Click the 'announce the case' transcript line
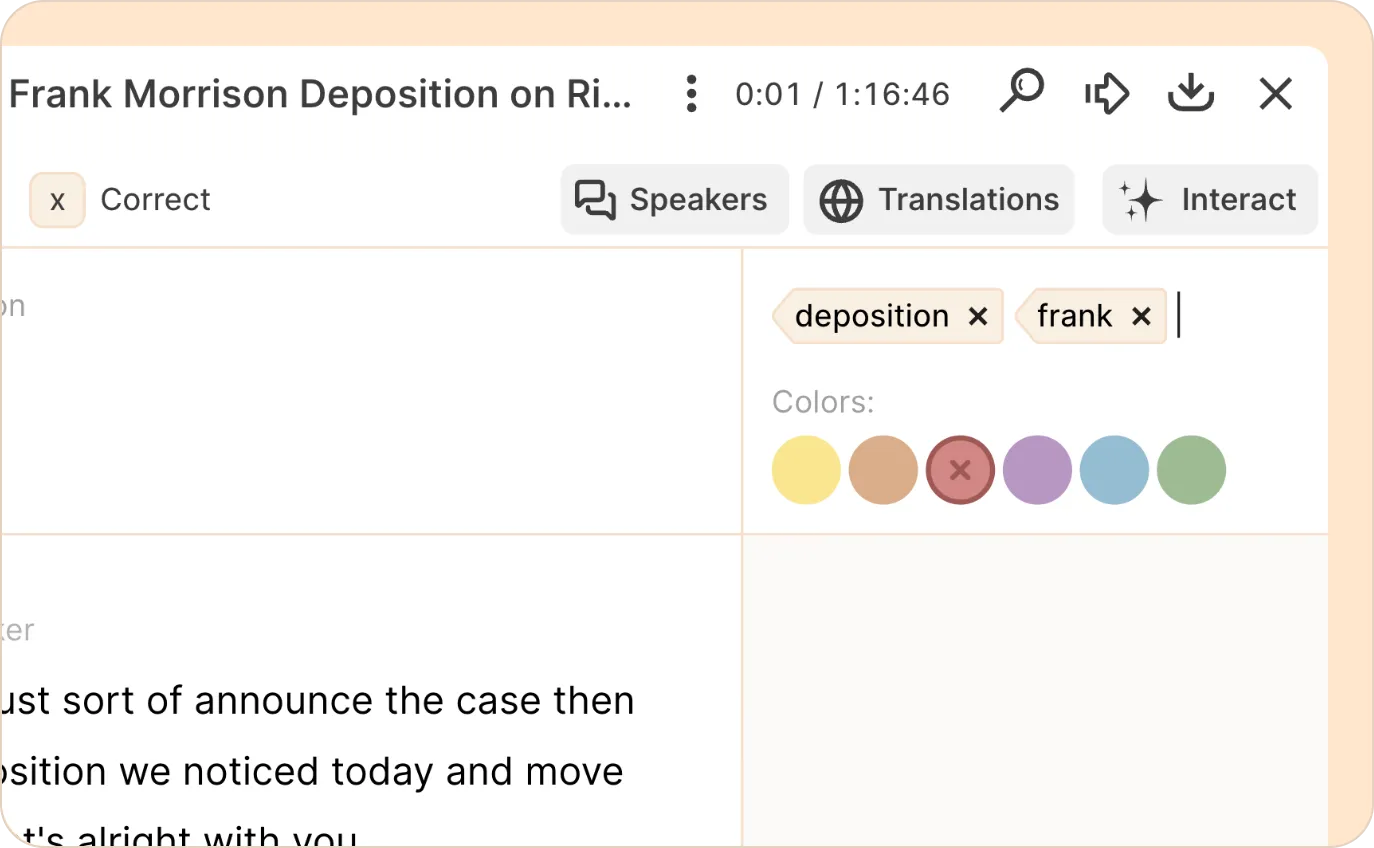This screenshot has width=1374, height=848. pos(320,701)
